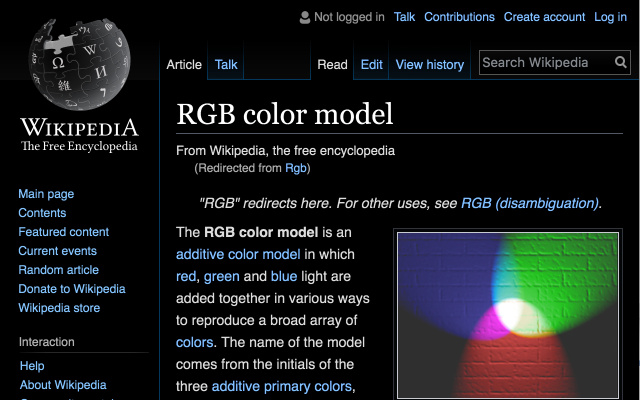The width and height of the screenshot is (640, 400).
Task: Open additive color model link
Action: (238, 254)
